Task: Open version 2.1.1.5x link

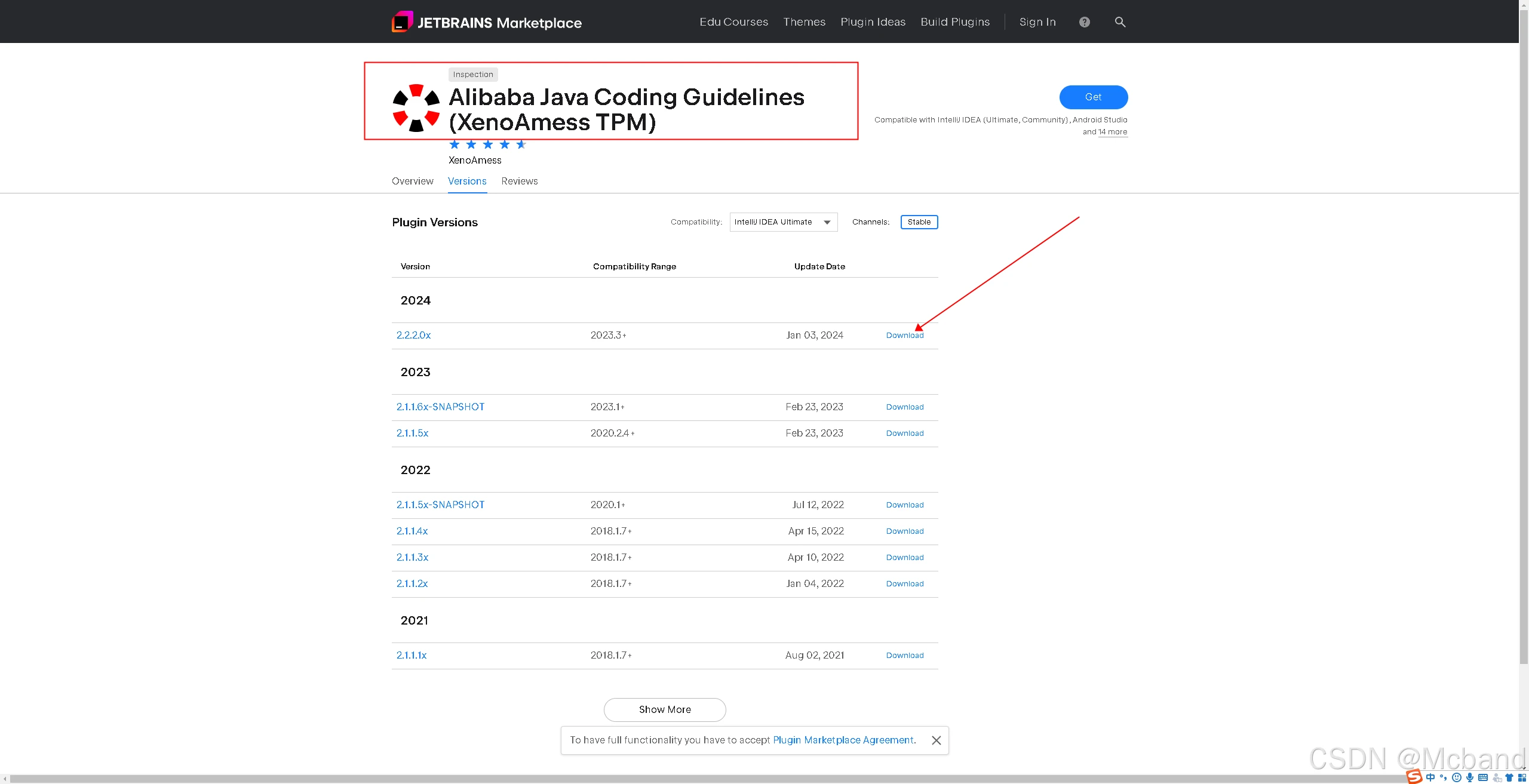Action: point(412,433)
